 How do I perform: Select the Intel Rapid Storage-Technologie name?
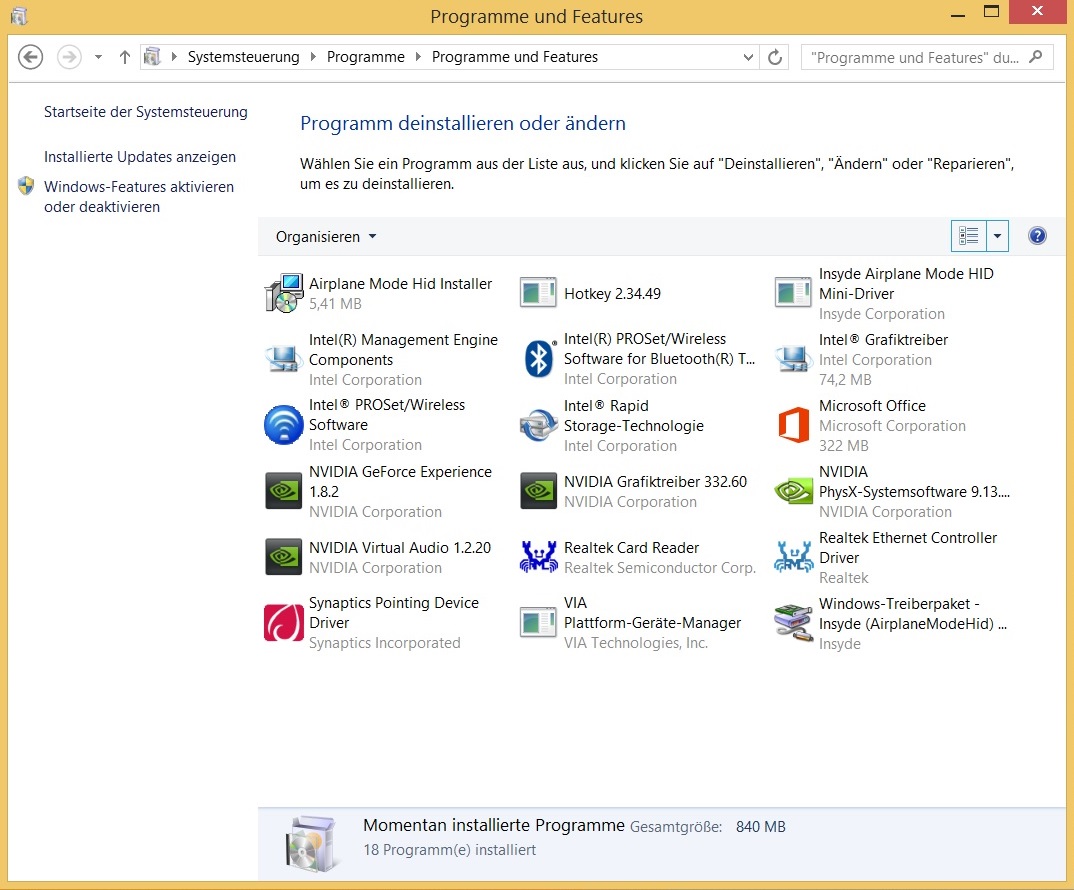tap(634, 416)
